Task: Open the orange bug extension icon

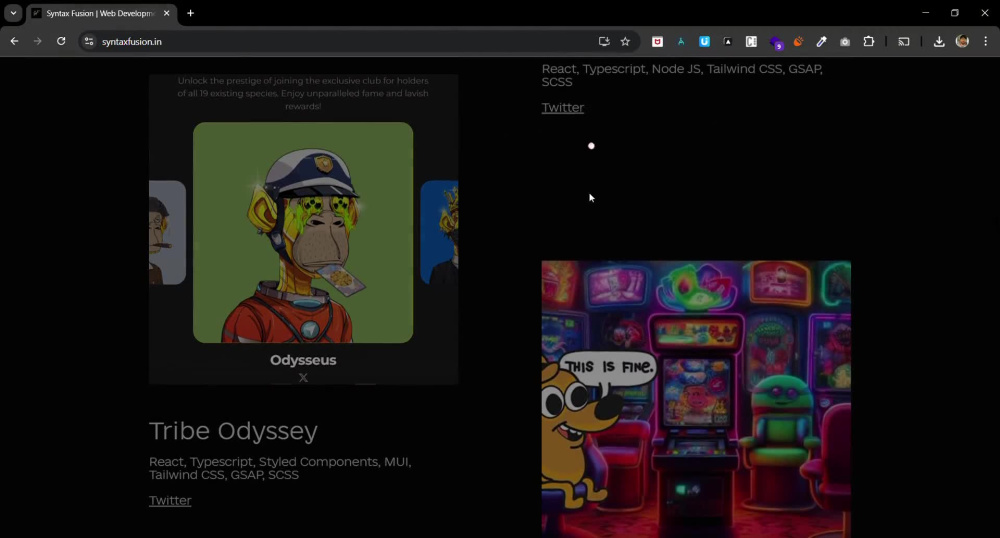Action: click(x=798, y=41)
